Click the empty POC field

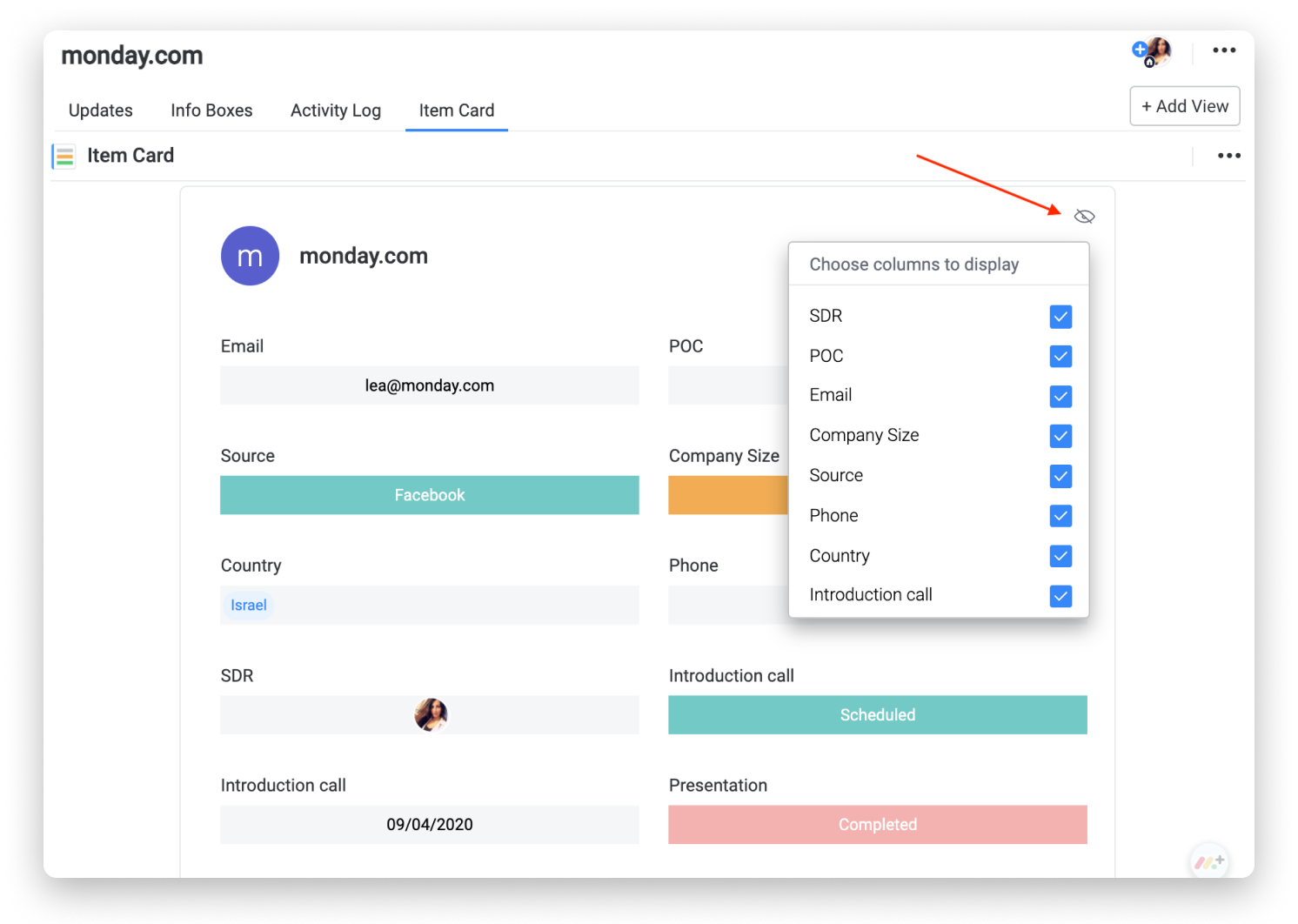click(x=728, y=385)
